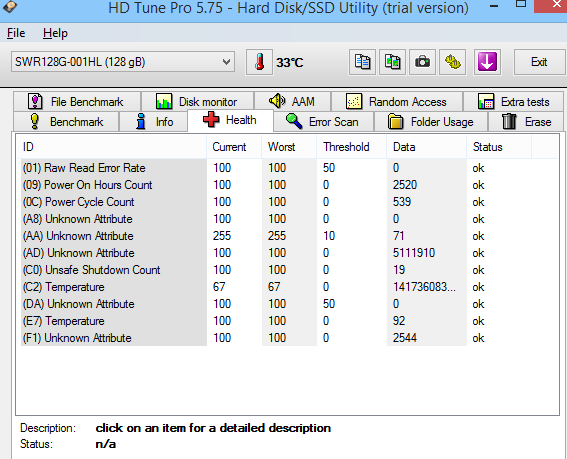
Task: Maximize the HD Tune Pro window
Action: click(521, 4)
